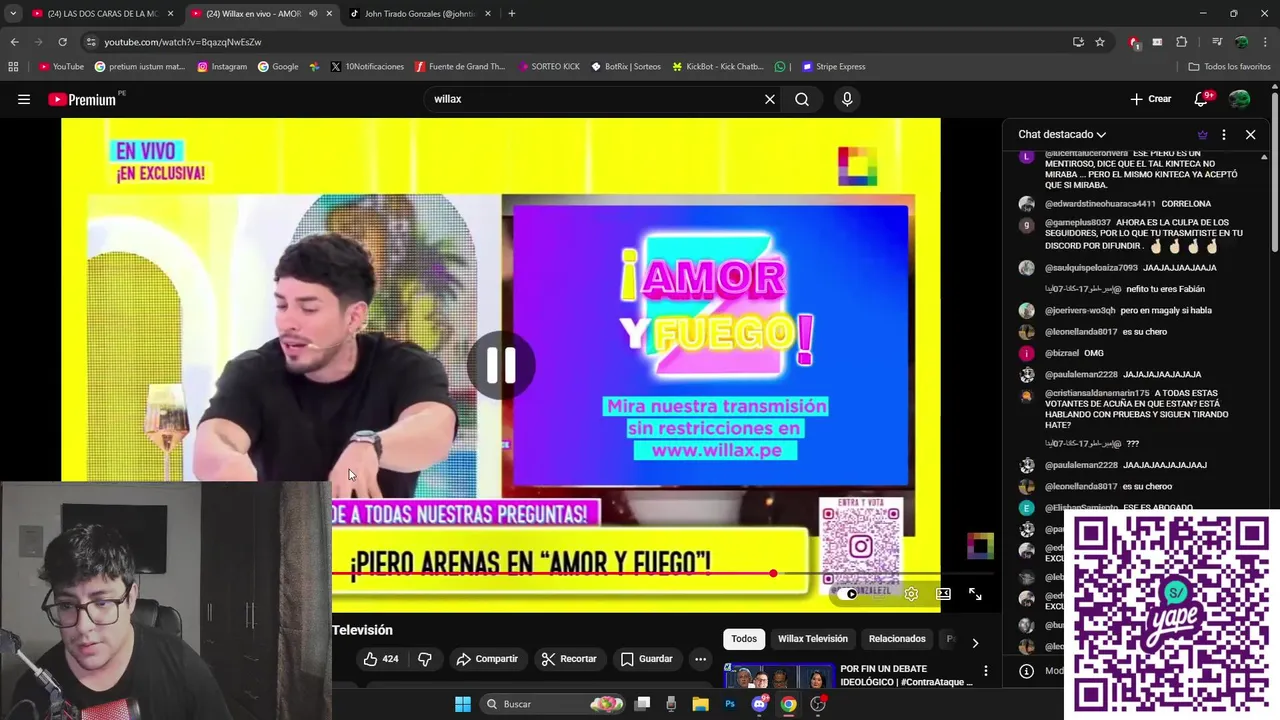Open KickBot bookmark

718,67
